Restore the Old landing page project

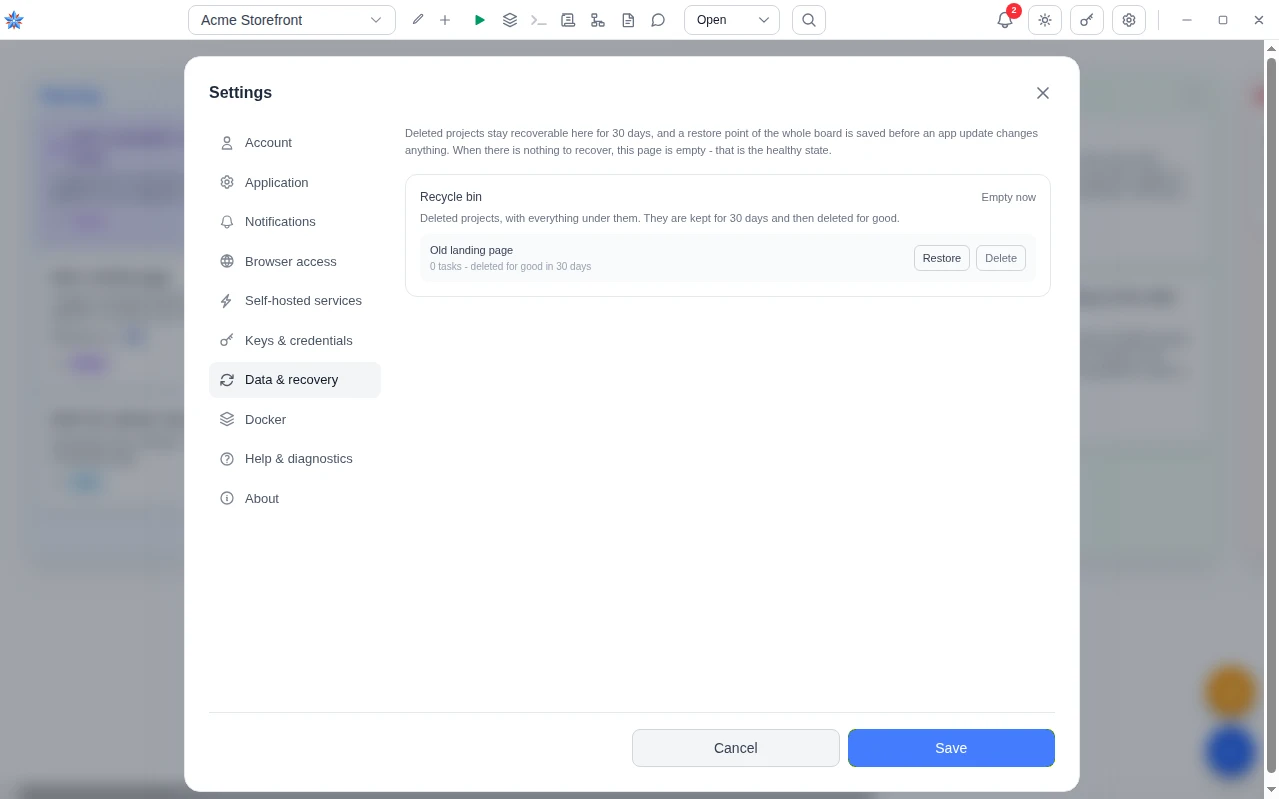pyautogui.click(x=942, y=258)
